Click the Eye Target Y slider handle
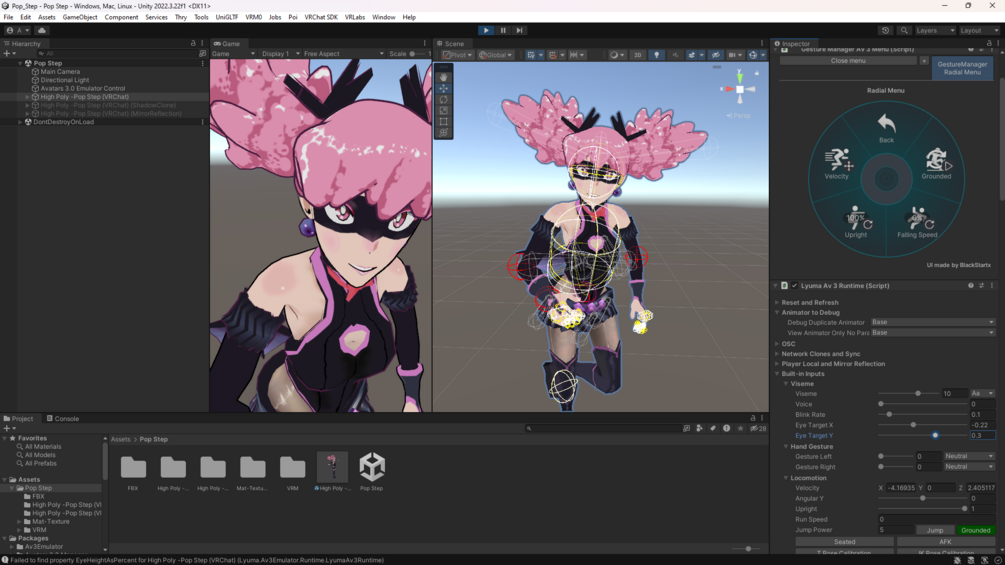The width and height of the screenshot is (1005, 565). pos(935,436)
